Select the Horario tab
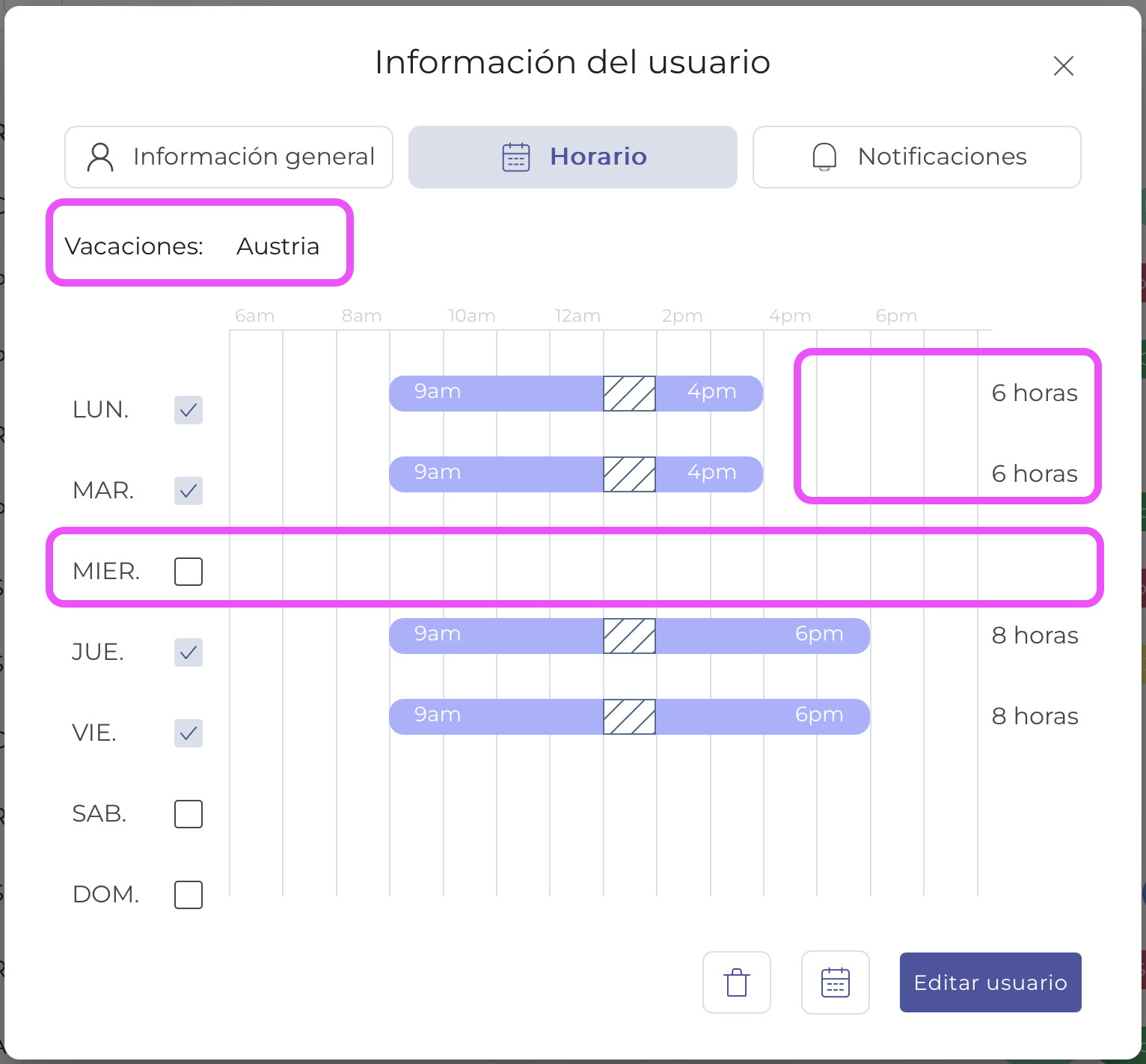The image size is (1146, 1064). click(x=573, y=157)
